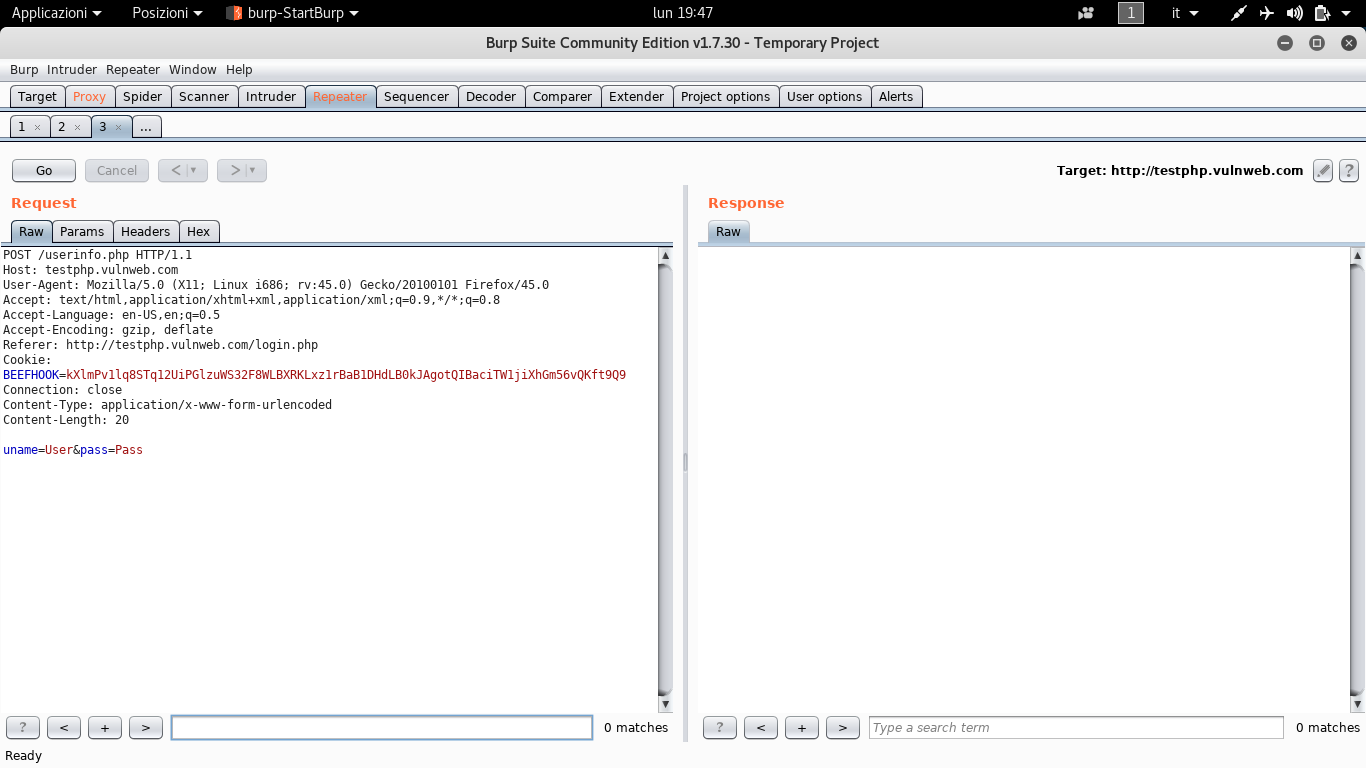Open the Window menu
The width and height of the screenshot is (1366, 768).
tap(193, 70)
